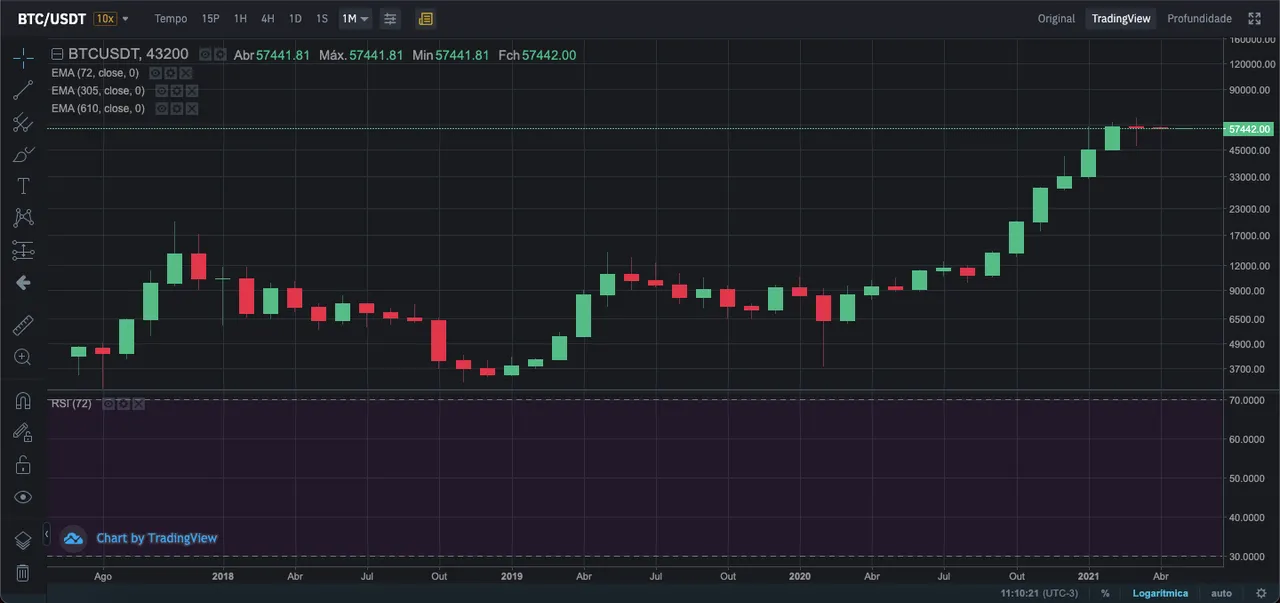Select the TradingView chart tab

(1121, 19)
